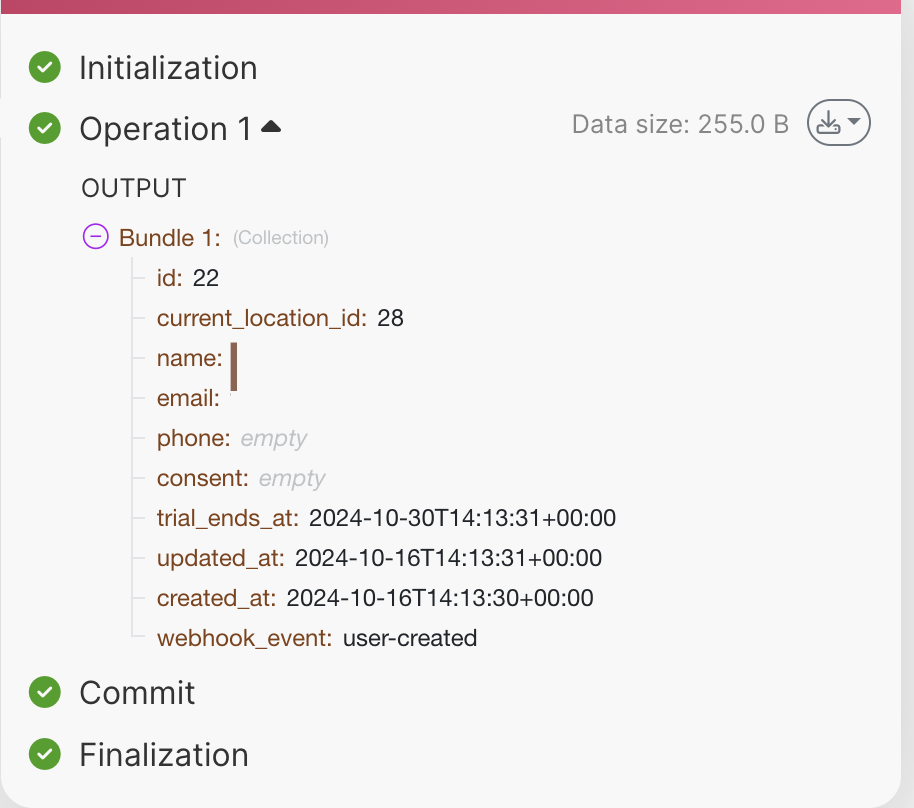Click the webhook_event value user-created
The image size is (914, 808).
point(410,638)
